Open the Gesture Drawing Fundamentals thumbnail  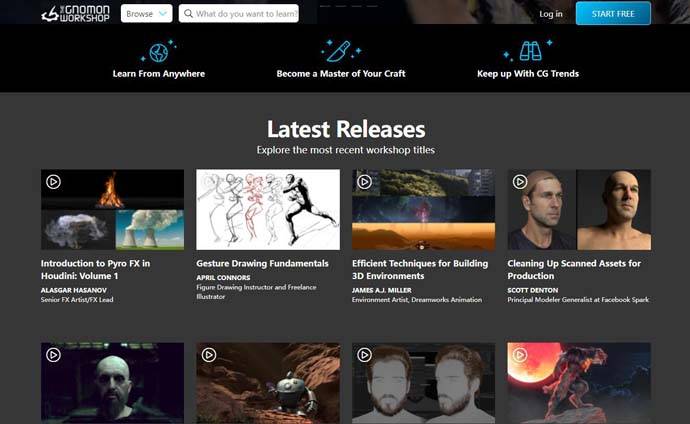pos(268,210)
